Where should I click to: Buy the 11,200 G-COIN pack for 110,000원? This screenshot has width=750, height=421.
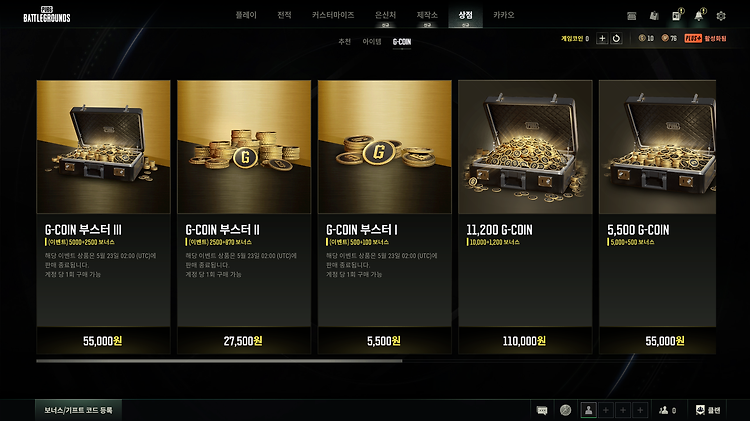[525, 341]
